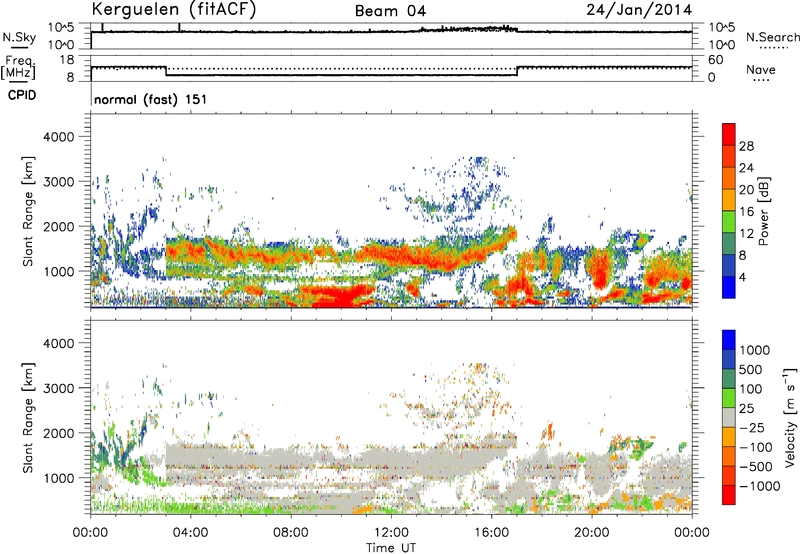
Task: Click the blue bottom of power color bar
Action: coord(729,287)
